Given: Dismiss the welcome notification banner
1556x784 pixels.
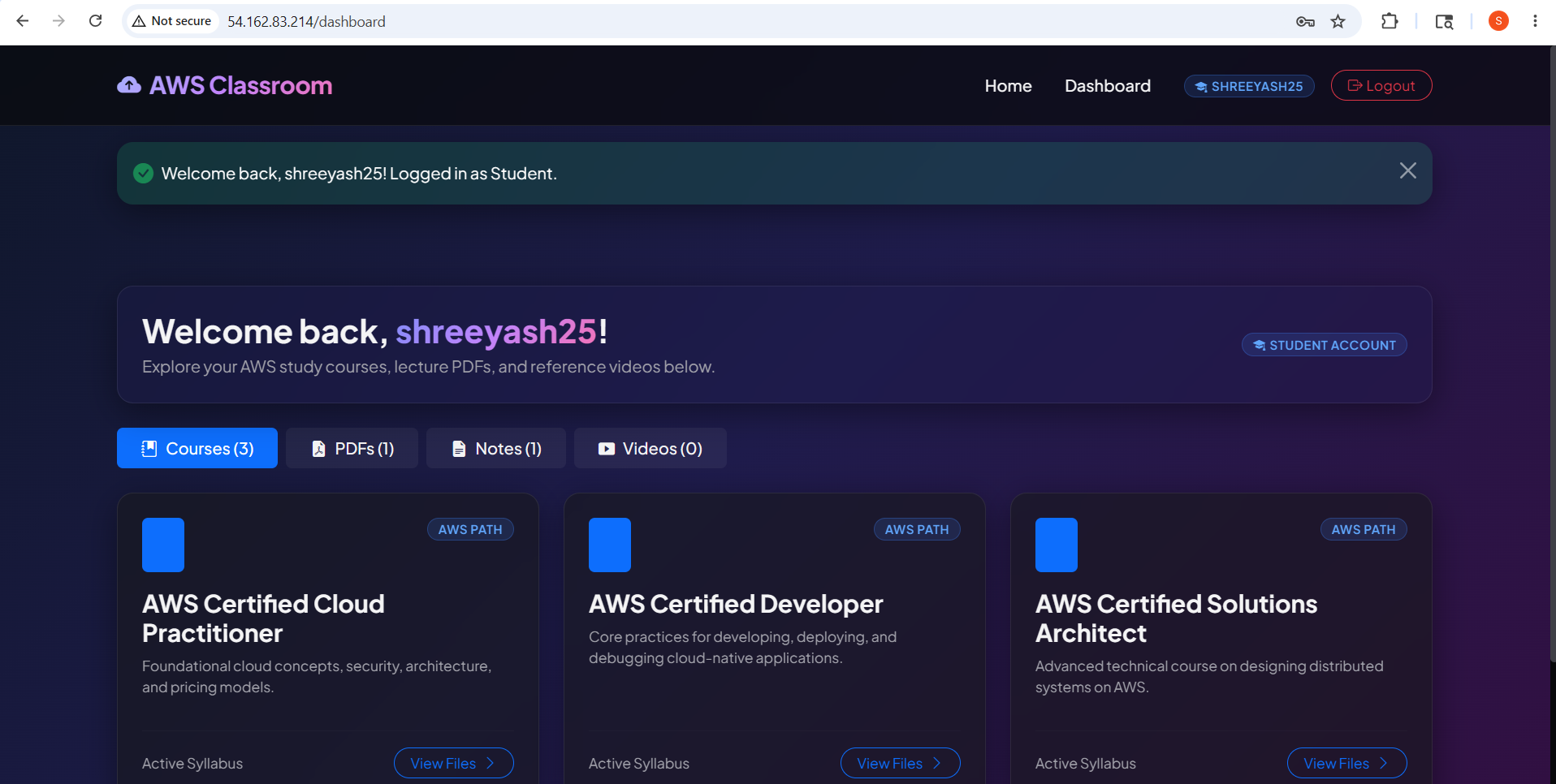Looking at the screenshot, I should [1407, 170].
